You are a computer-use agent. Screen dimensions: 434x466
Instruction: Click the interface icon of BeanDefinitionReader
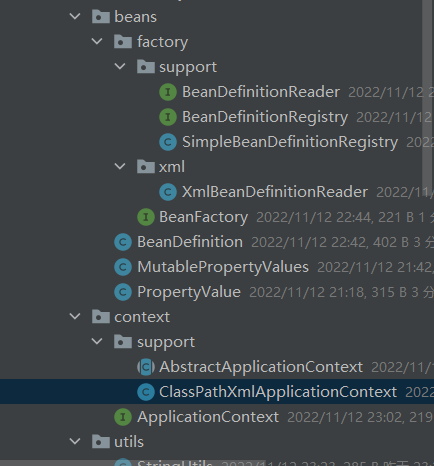pos(168,92)
